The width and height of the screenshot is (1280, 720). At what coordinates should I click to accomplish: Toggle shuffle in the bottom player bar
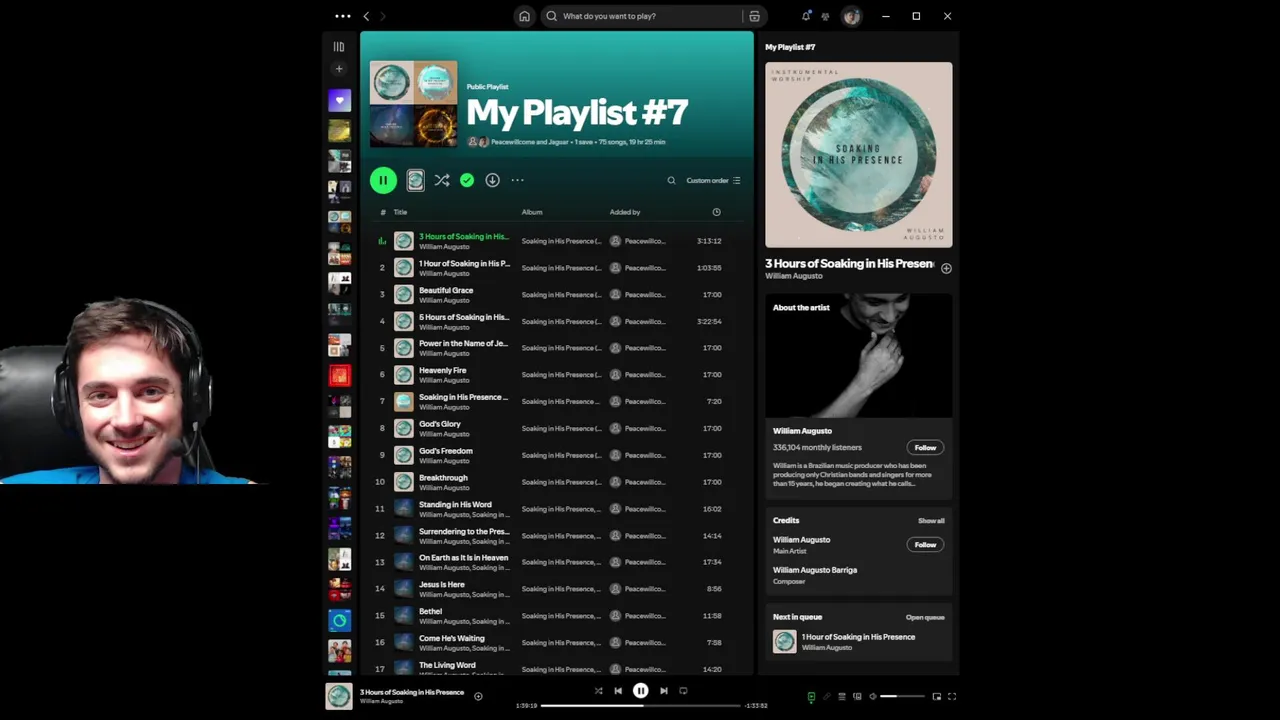(x=598, y=691)
